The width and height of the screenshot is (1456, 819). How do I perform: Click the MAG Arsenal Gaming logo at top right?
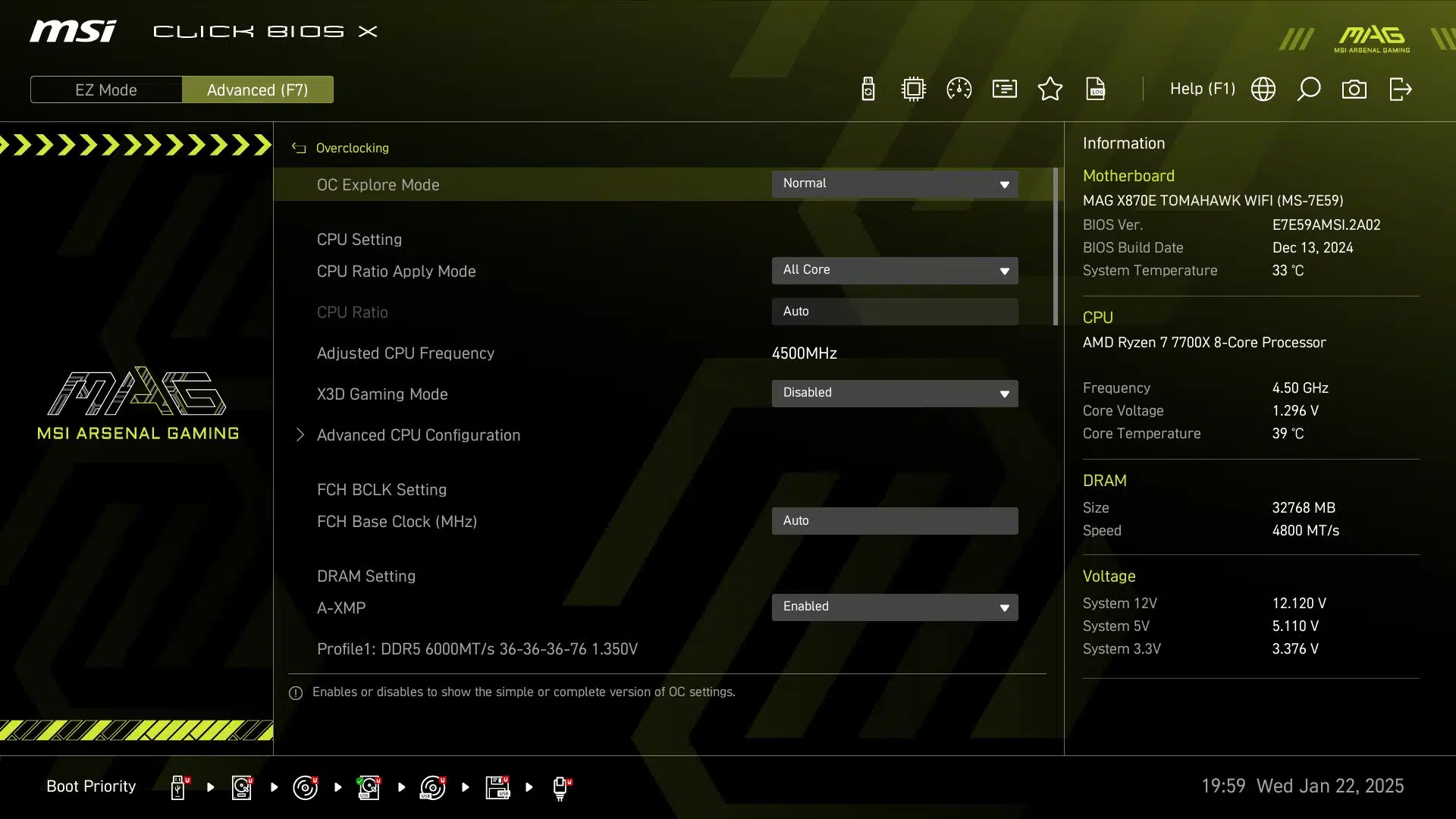(1372, 38)
